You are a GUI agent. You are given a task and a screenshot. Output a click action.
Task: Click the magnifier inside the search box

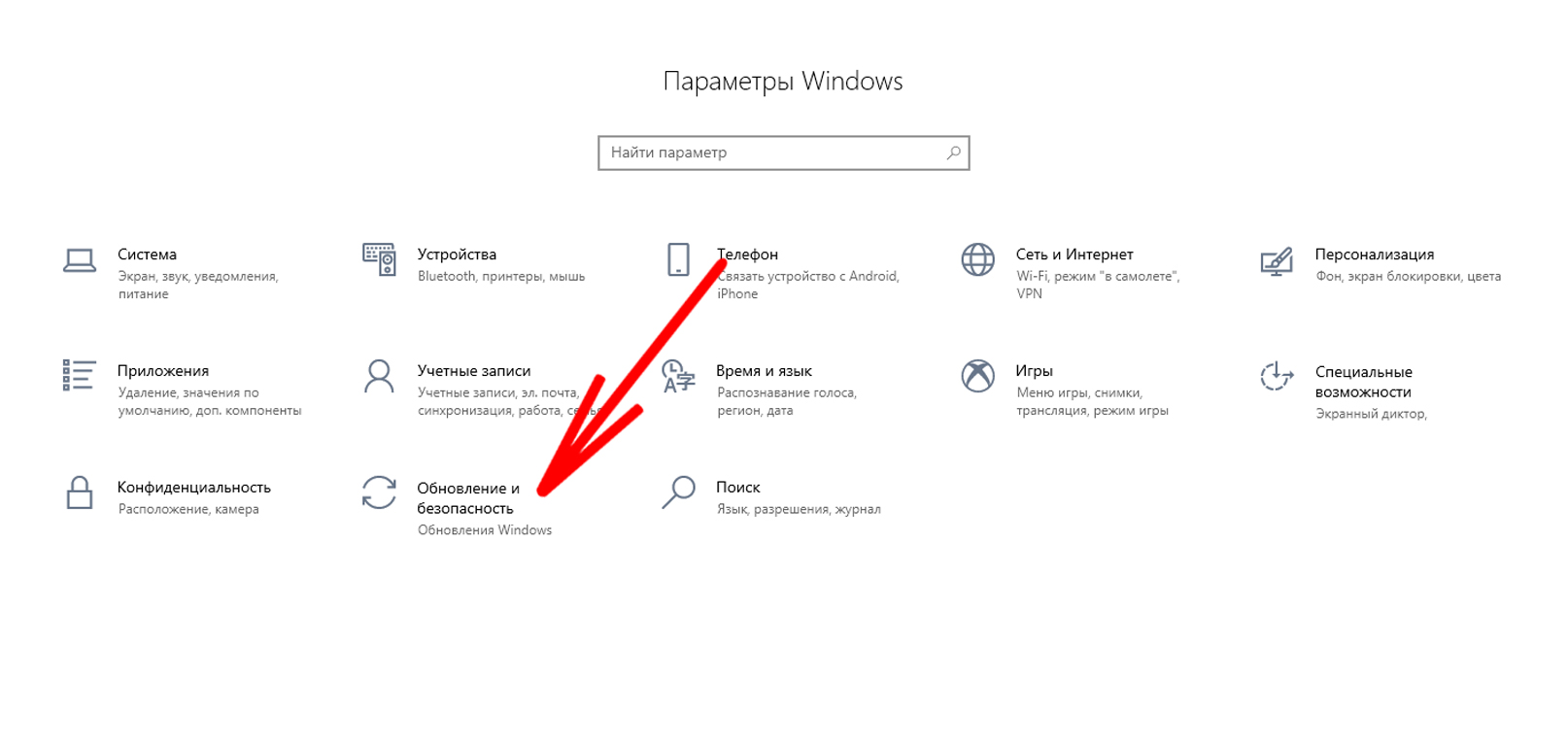[x=953, y=153]
